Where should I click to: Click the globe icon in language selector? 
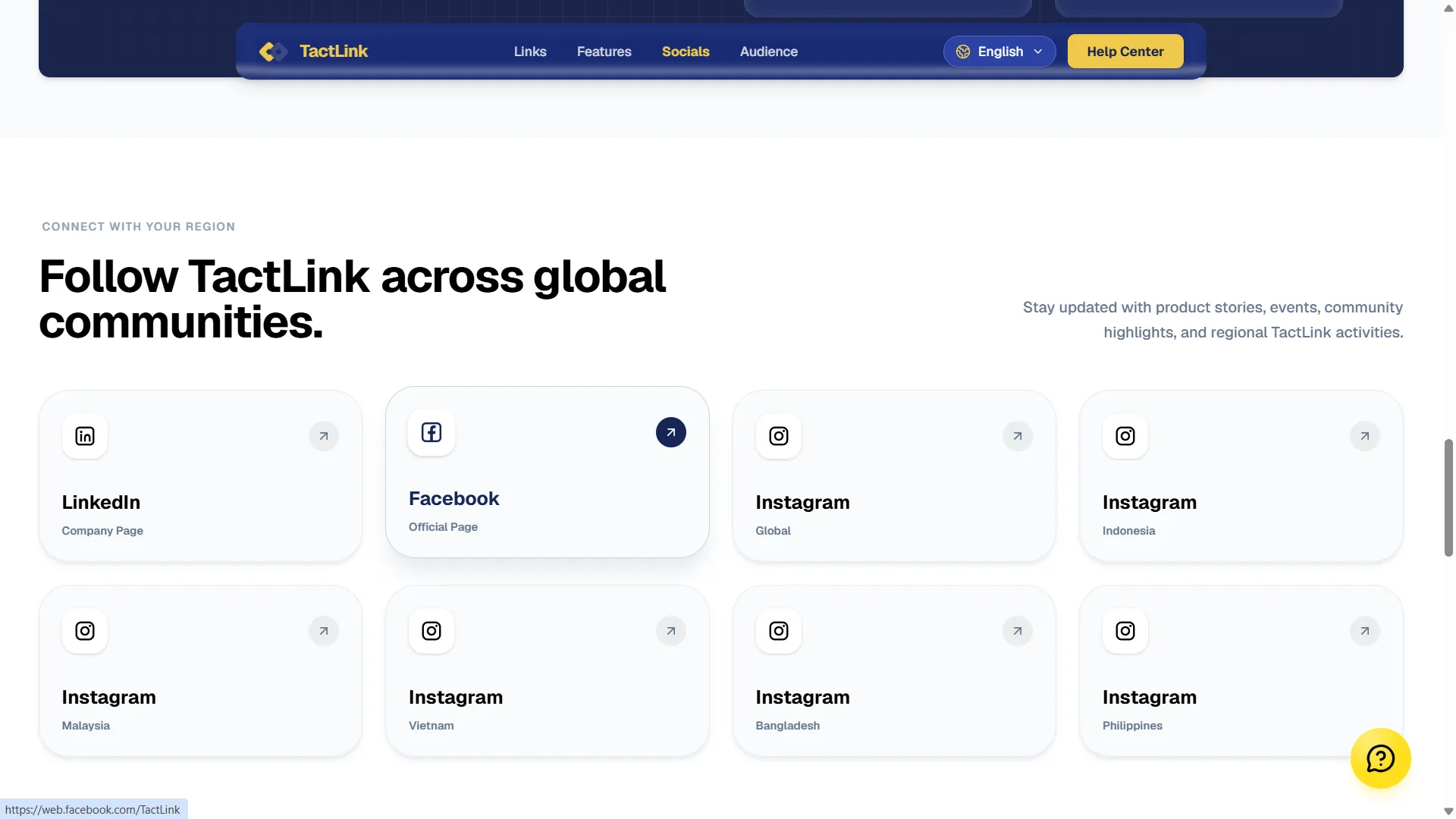pos(963,52)
